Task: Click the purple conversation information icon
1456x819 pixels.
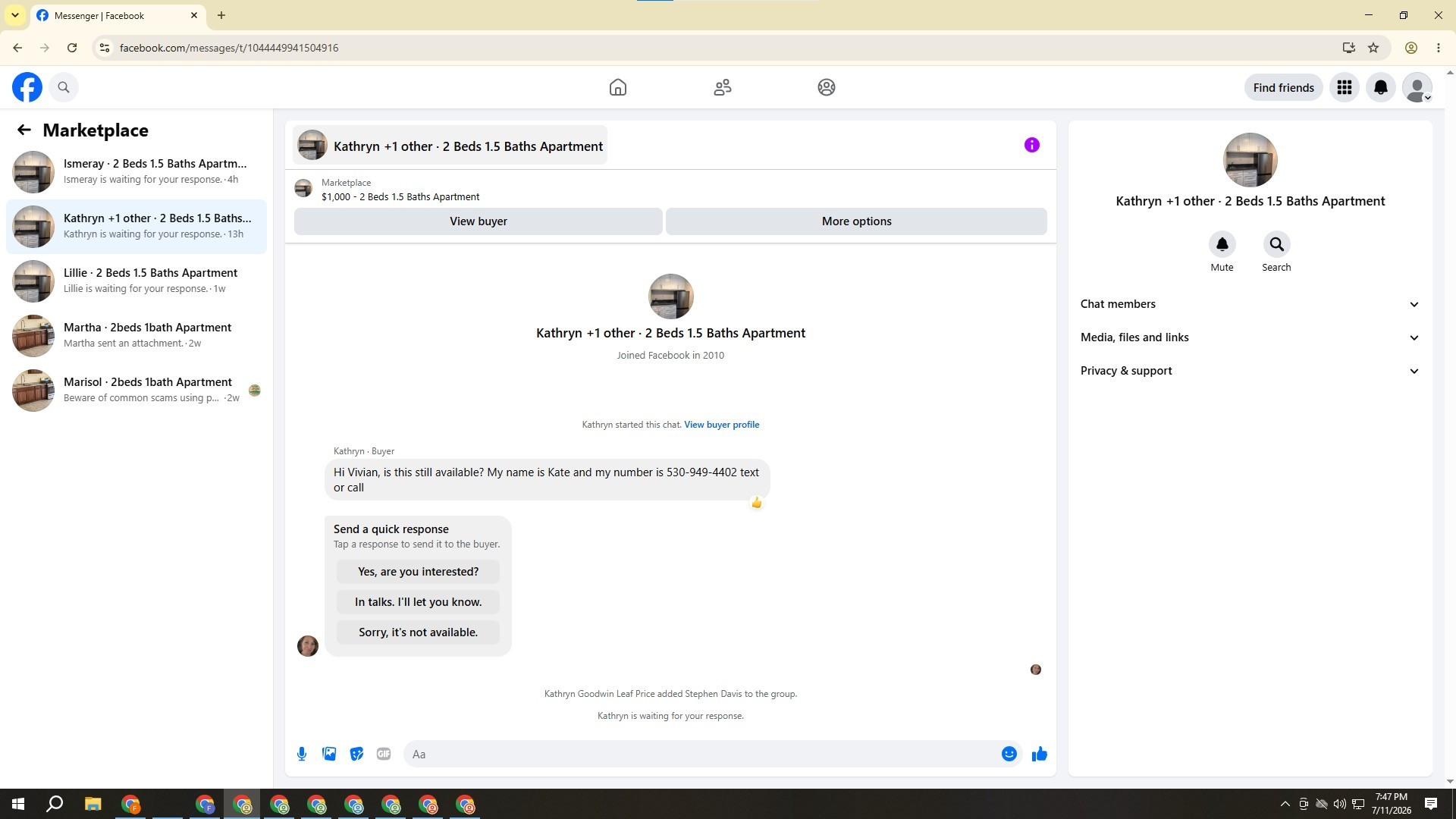Action: pyautogui.click(x=1032, y=145)
